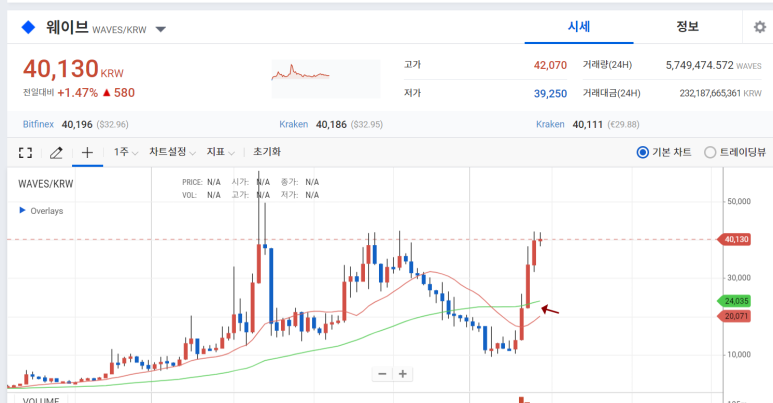Image resolution: width=773 pixels, height=403 pixels.
Task: Click the 50,000 price axis label
Action: (739, 201)
